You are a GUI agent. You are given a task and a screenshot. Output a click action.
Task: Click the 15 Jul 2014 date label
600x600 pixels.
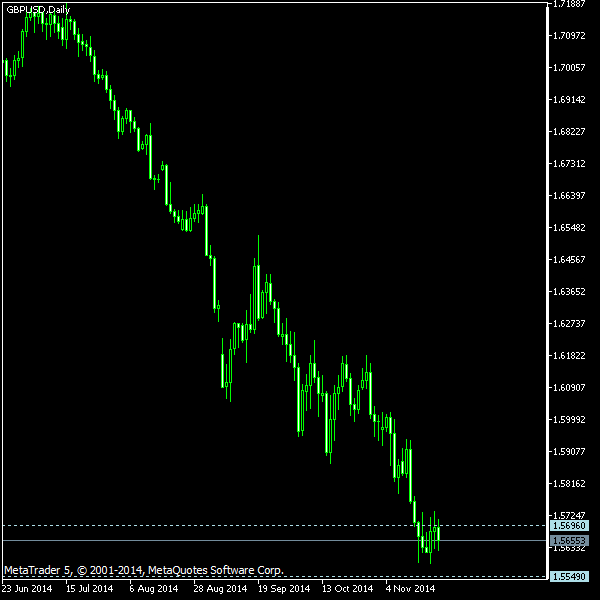pyautogui.click(x=90, y=589)
